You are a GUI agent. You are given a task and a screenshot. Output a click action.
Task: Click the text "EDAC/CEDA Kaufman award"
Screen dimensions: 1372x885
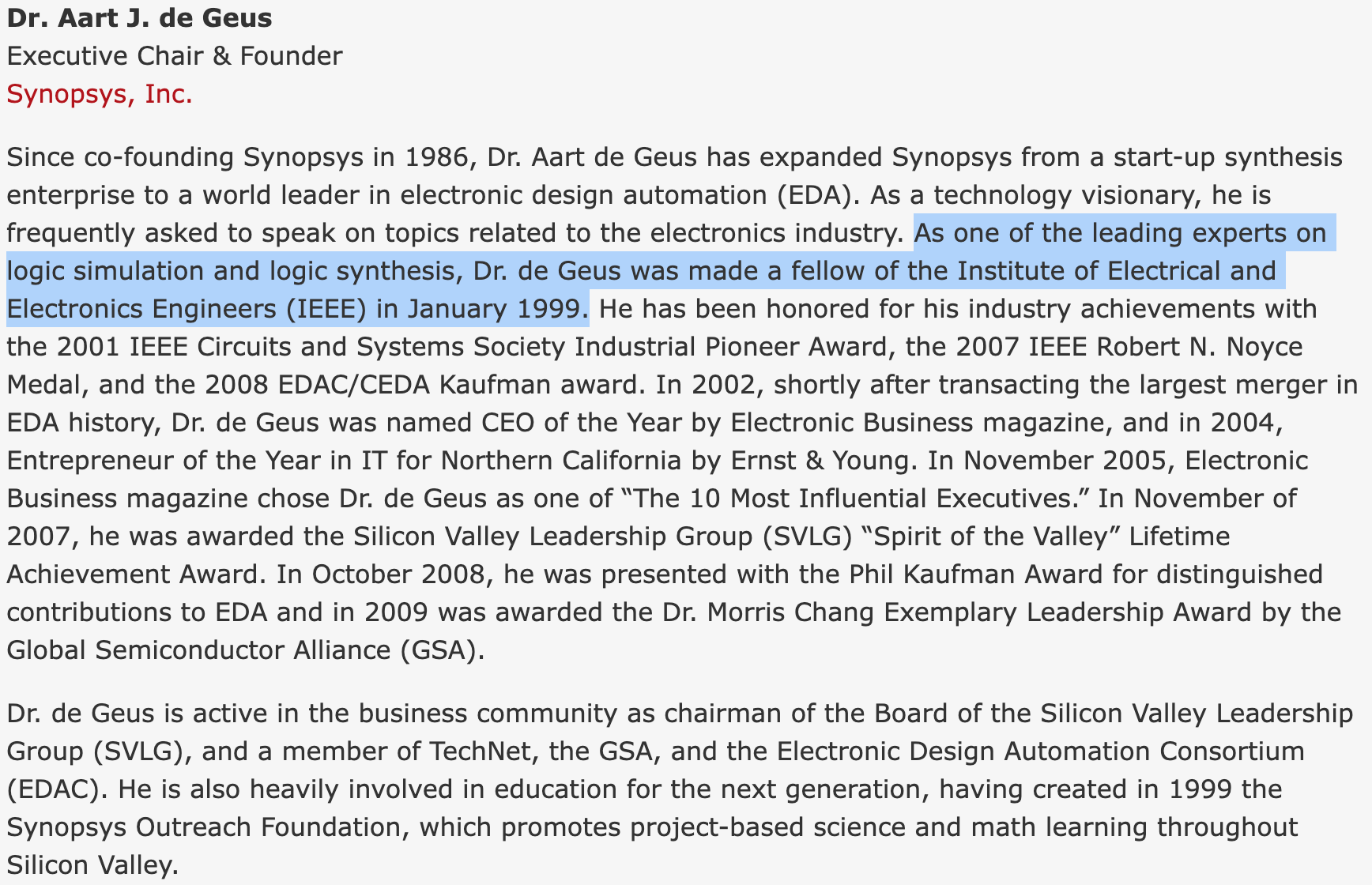(458, 385)
